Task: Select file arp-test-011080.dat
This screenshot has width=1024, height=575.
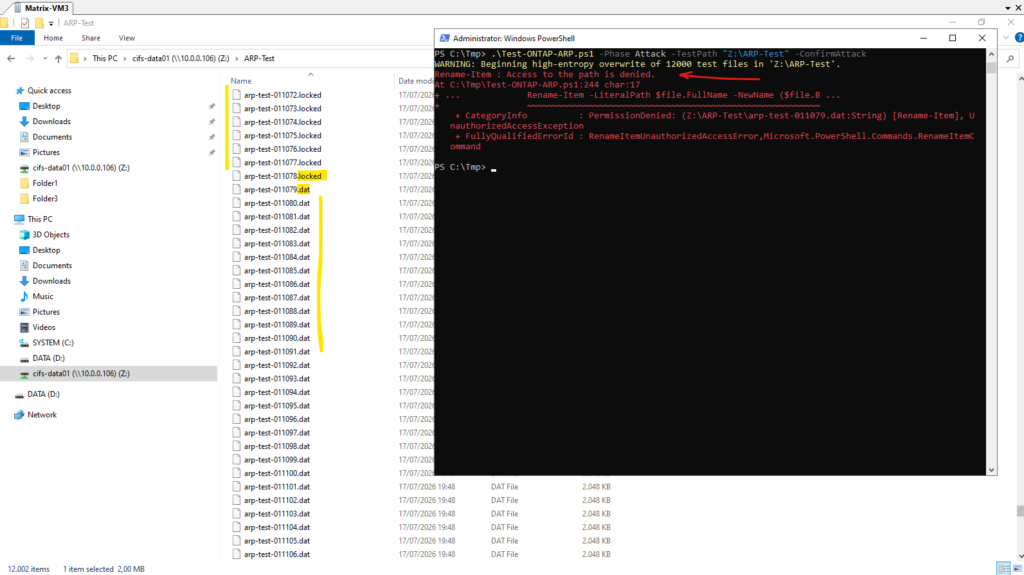Action: tap(277, 203)
